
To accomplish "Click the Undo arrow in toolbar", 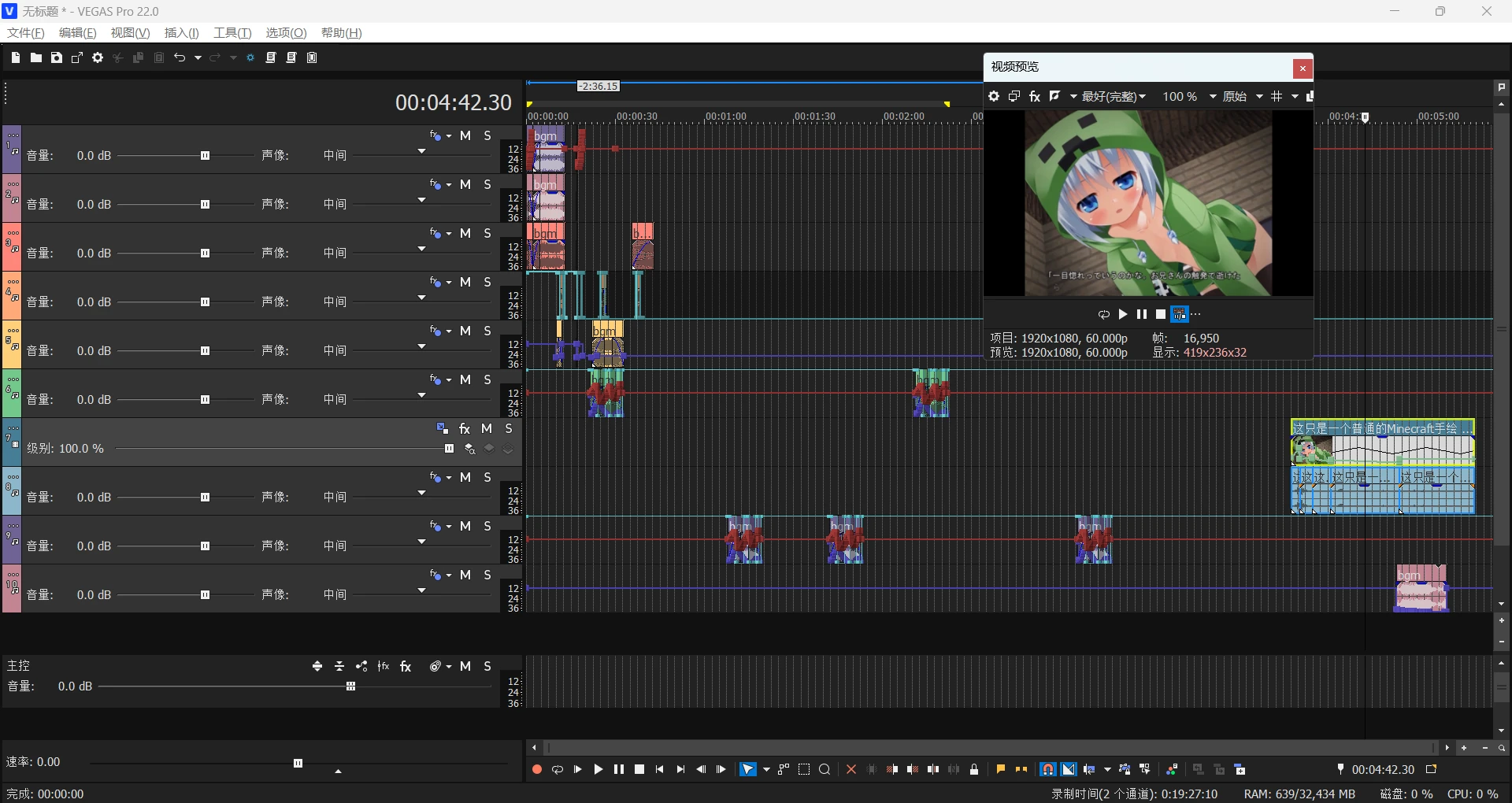I will point(180,57).
